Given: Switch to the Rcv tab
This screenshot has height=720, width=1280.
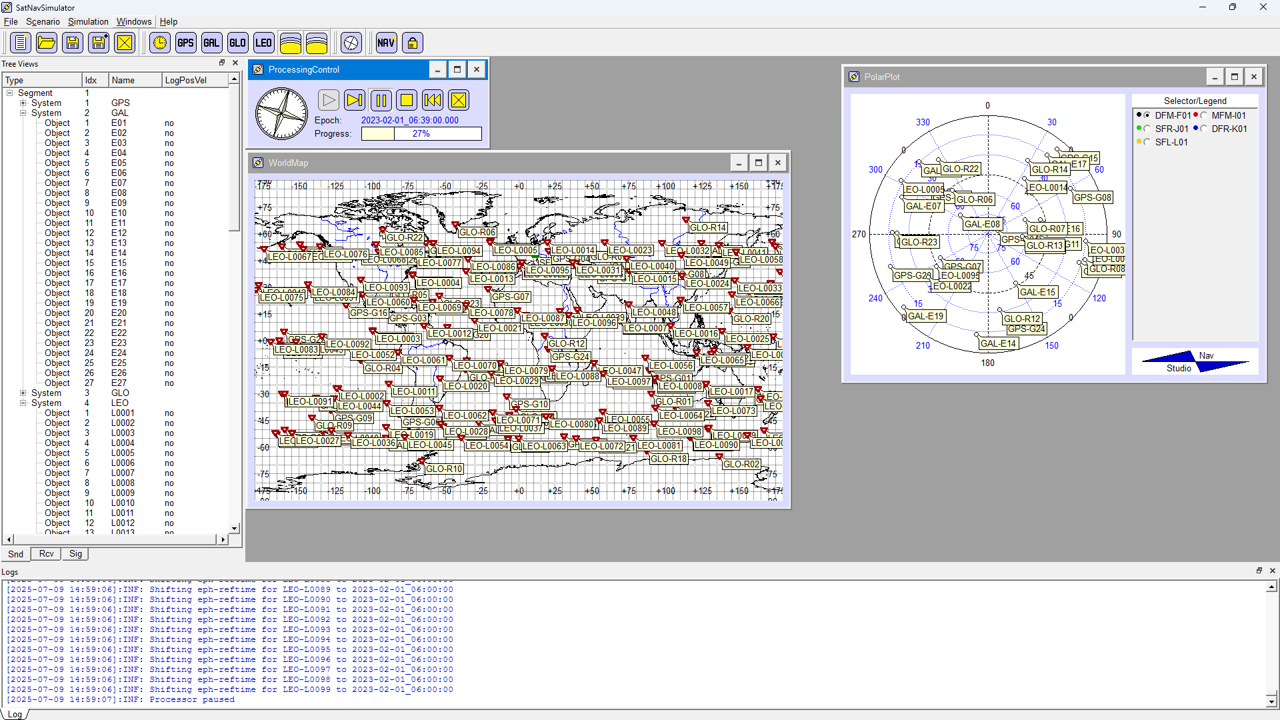Looking at the screenshot, I should point(47,553).
